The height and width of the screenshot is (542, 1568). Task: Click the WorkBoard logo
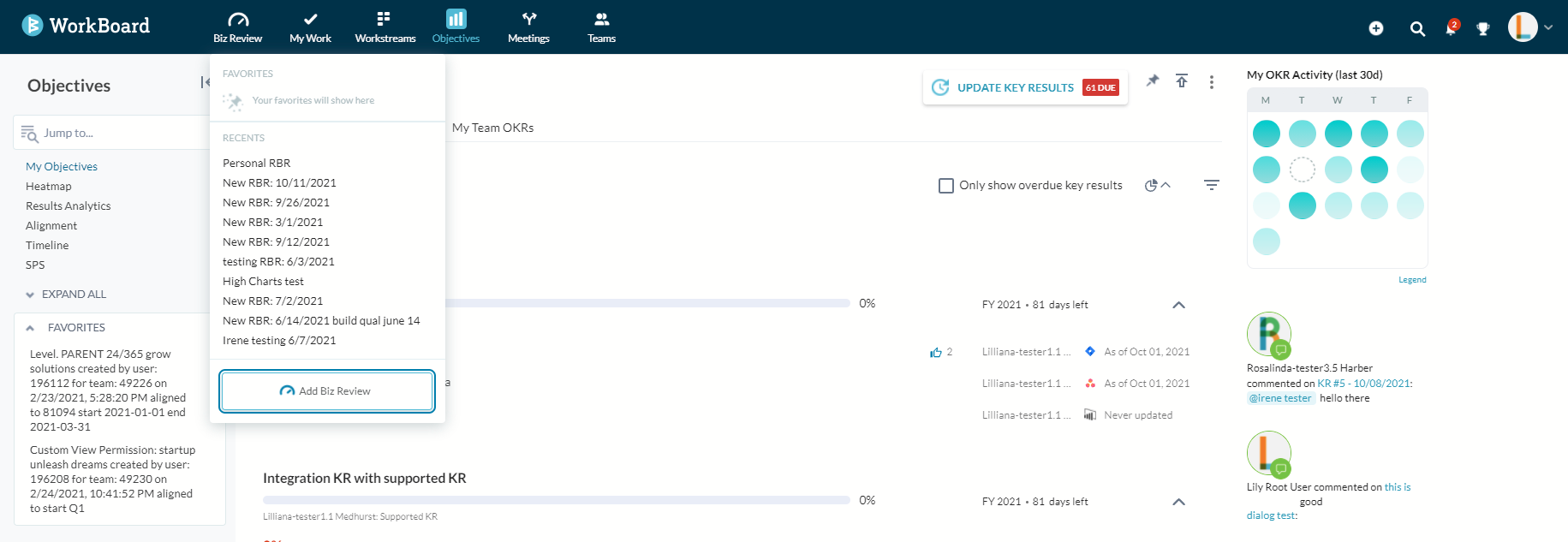pos(86,26)
